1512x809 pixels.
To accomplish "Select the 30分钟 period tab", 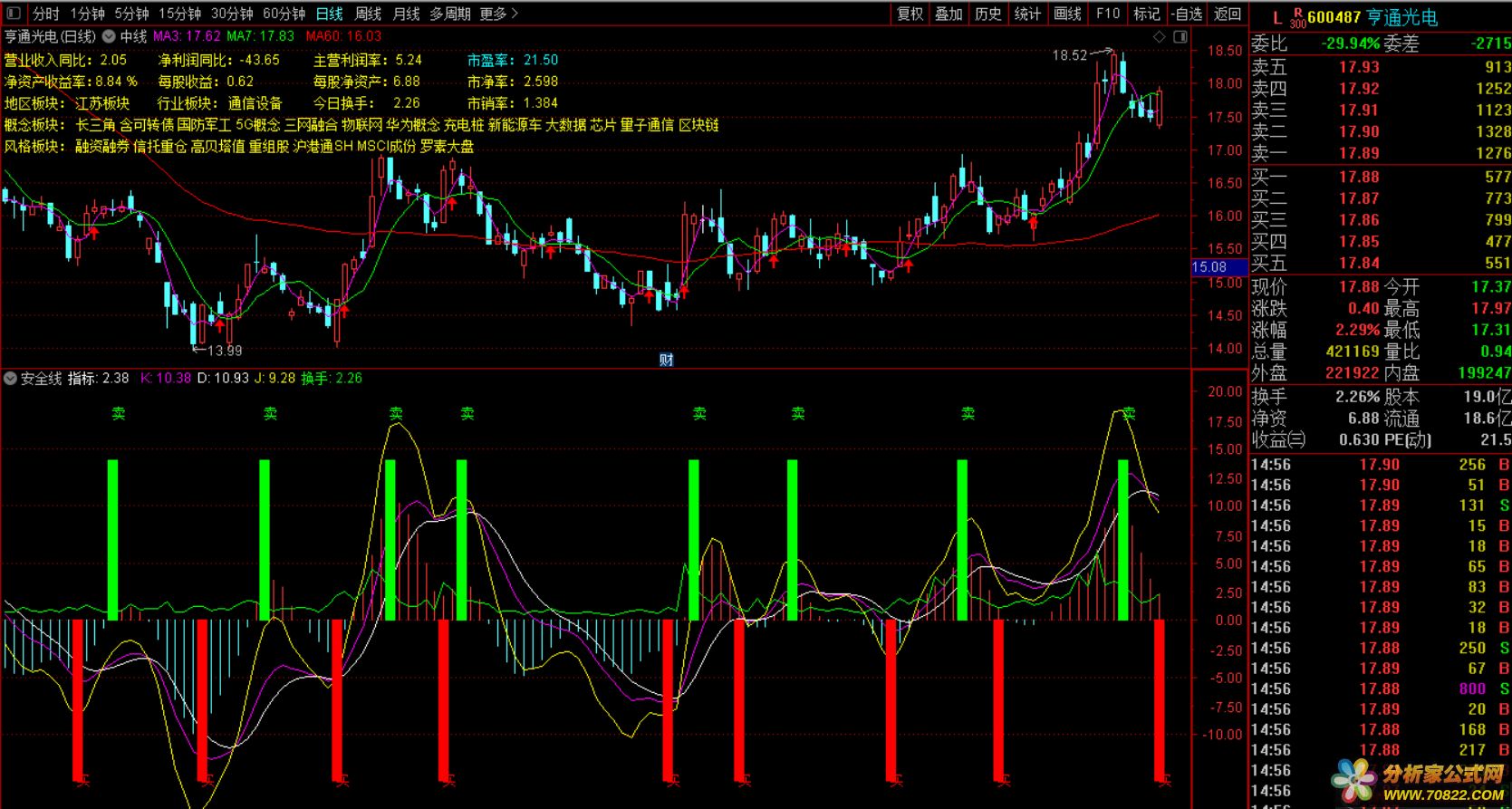I will coord(232,14).
